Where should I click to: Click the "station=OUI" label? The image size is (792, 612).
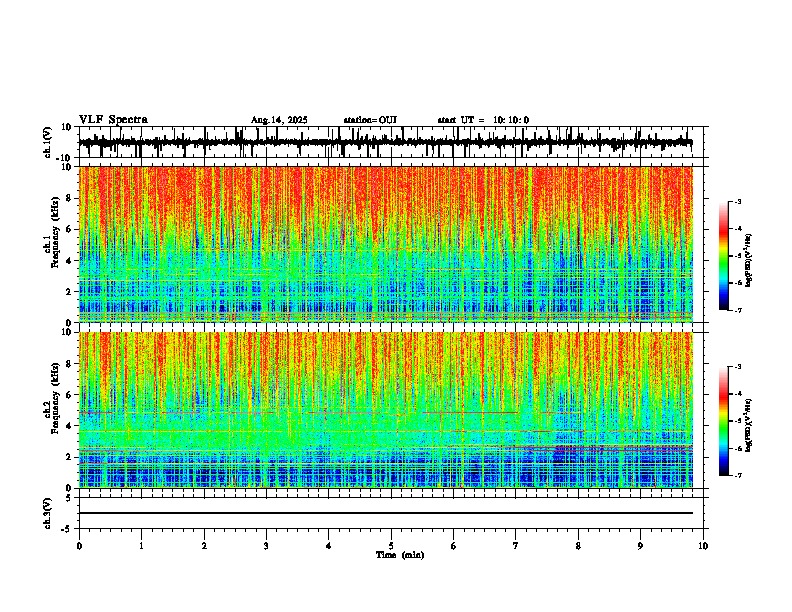click(370, 120)
